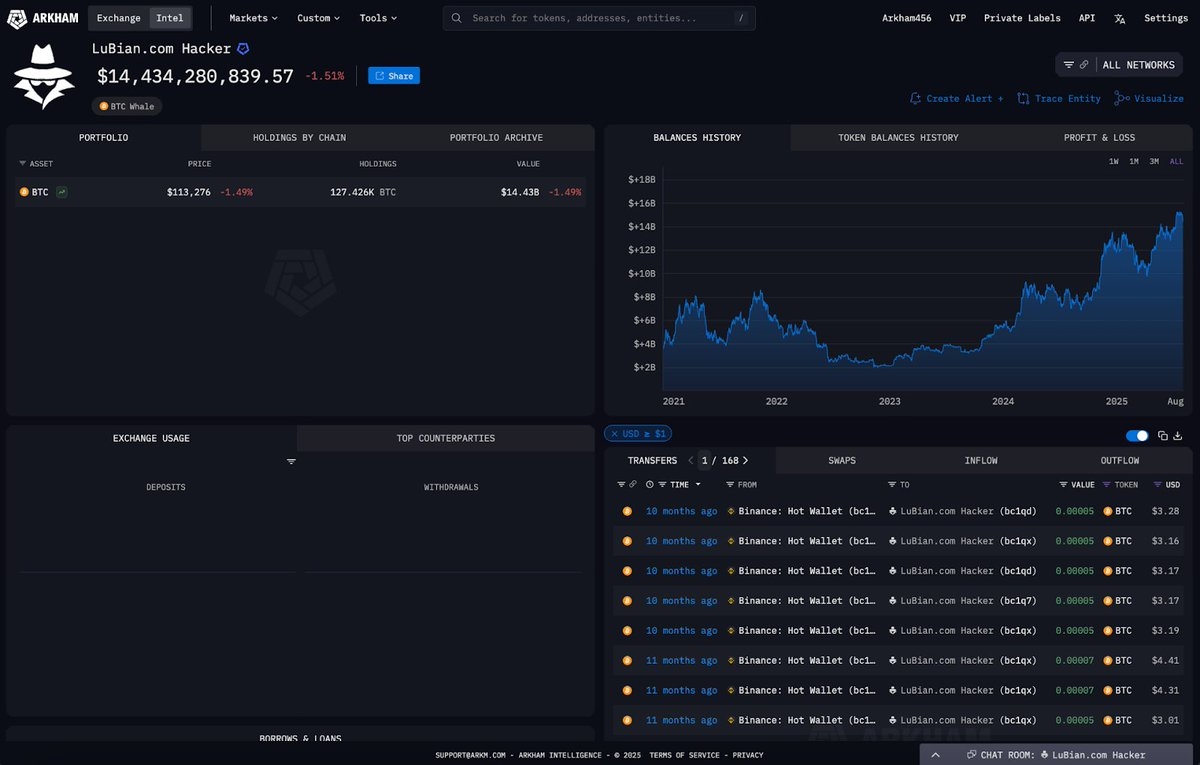Screen dimensions: 1200x765
Task: Go to next transfers page arrow
Action: 745,460
